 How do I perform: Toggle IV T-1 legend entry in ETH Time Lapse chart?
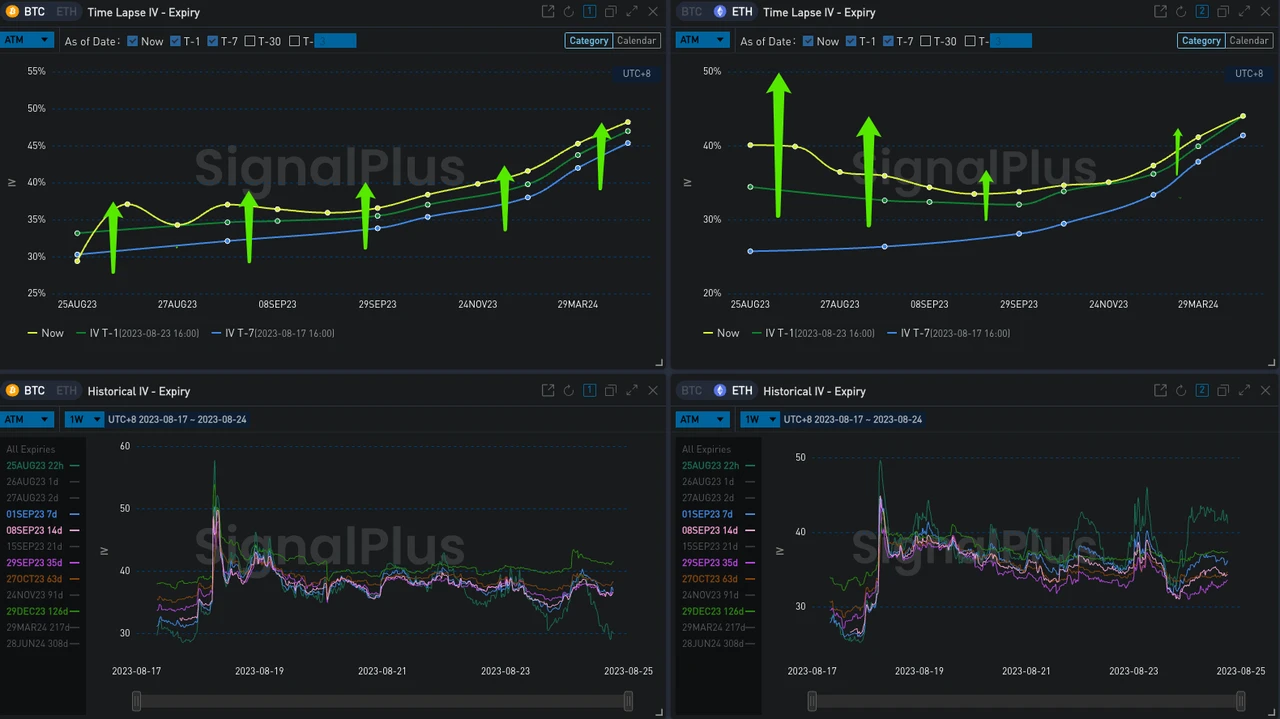(813, 333)
